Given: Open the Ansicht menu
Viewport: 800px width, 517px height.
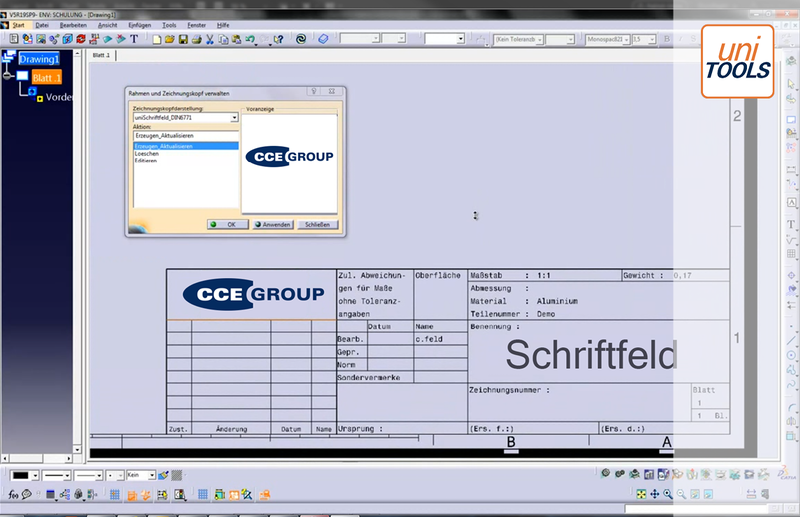Looking at the screenshot, I should [x=107, y=25].
